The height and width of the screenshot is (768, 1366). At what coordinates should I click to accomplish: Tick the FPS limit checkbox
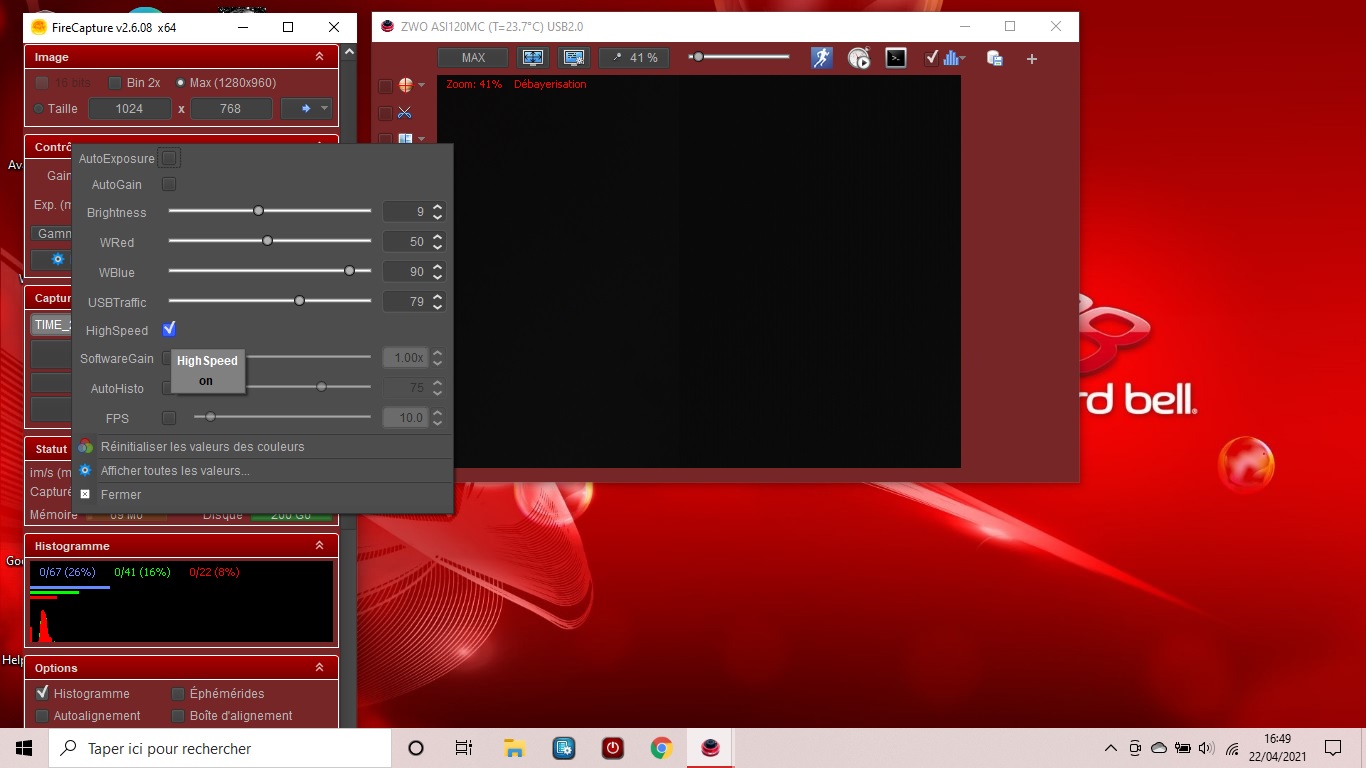169,418
